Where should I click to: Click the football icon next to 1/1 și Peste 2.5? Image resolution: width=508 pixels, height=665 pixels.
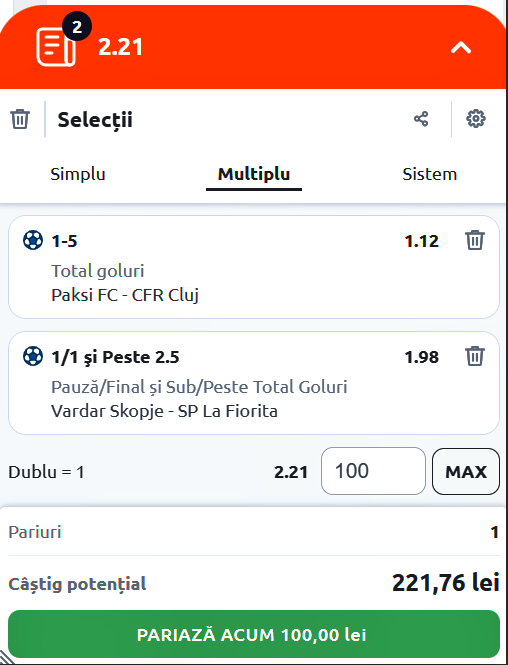[33, 356]
